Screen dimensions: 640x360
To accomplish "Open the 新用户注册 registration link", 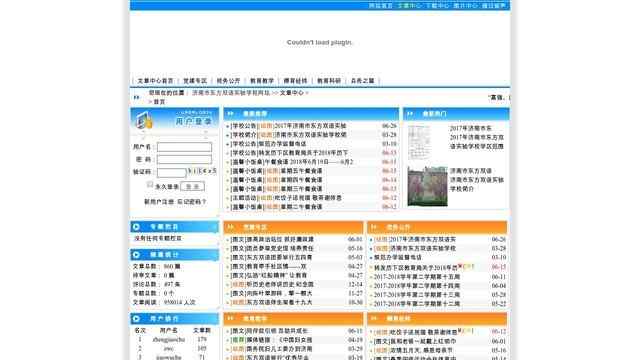I will 159,202.
